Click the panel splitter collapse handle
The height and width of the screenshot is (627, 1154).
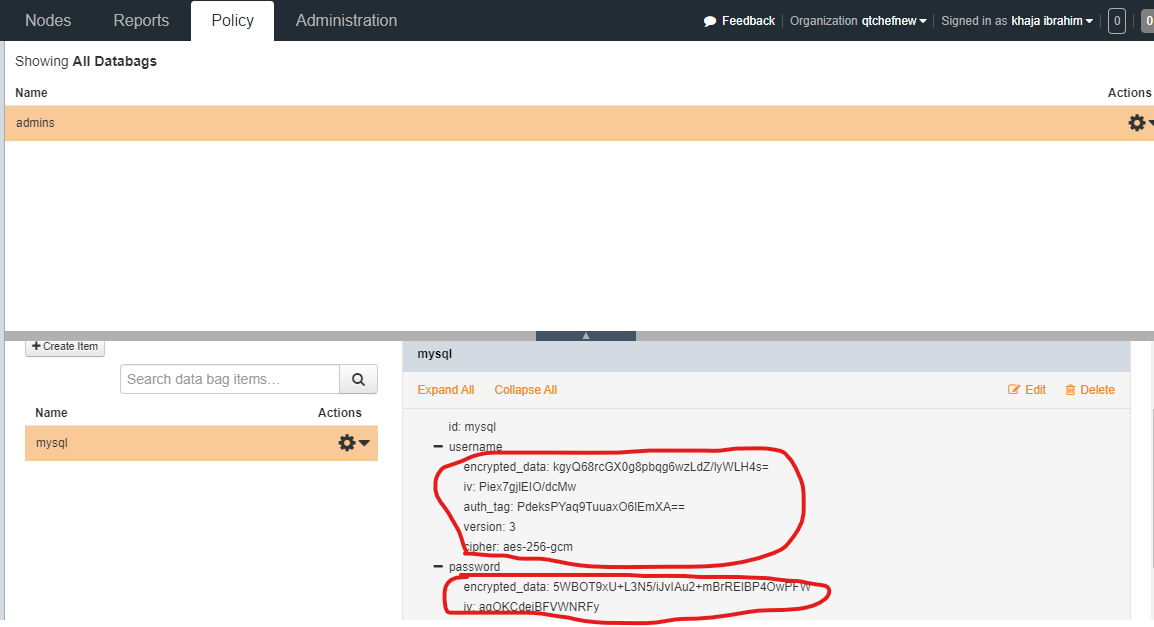[586, 336]
